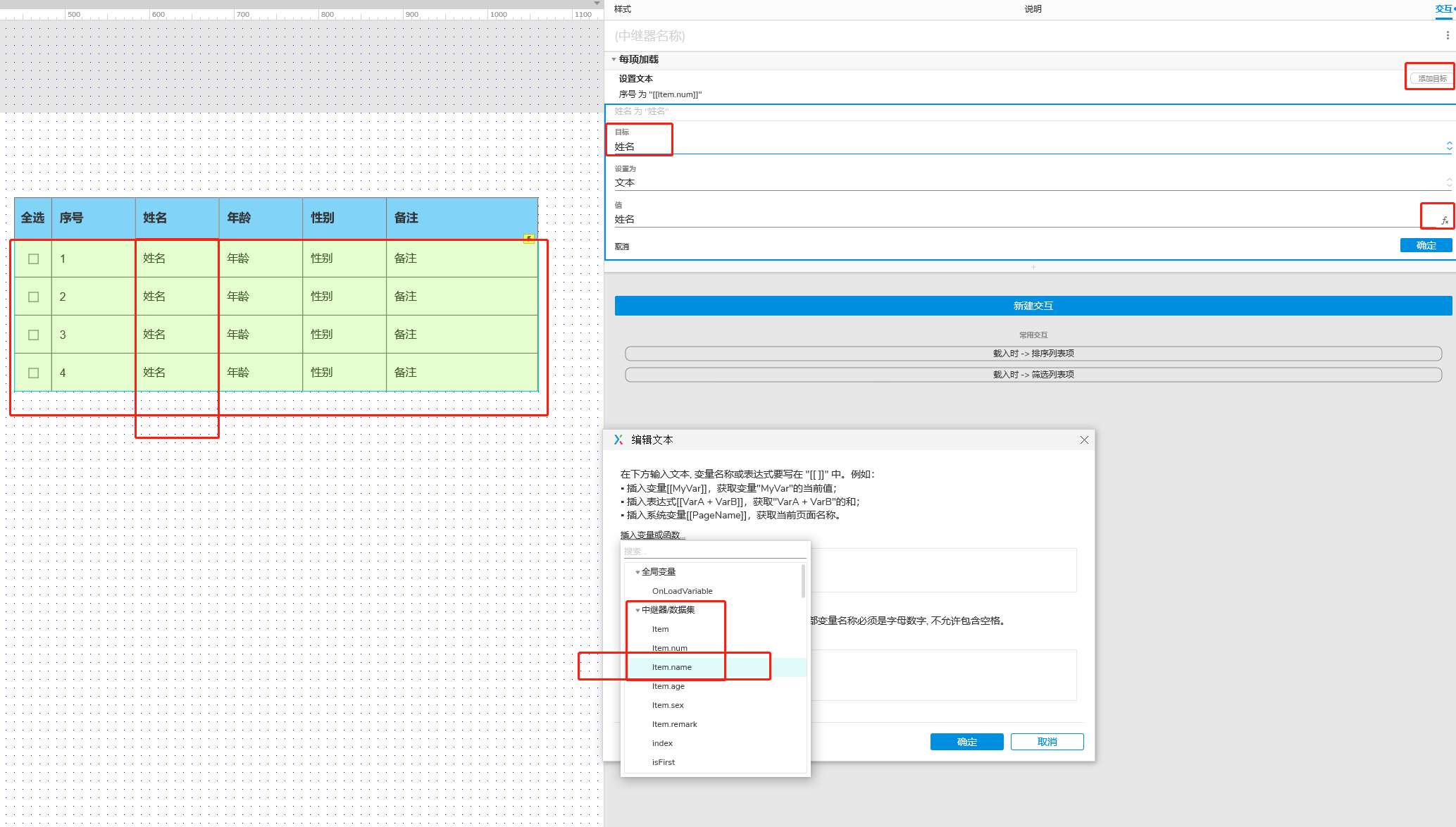Select Item.age variable
Viewport: 1456px width, 827px height.
point(668,686)
